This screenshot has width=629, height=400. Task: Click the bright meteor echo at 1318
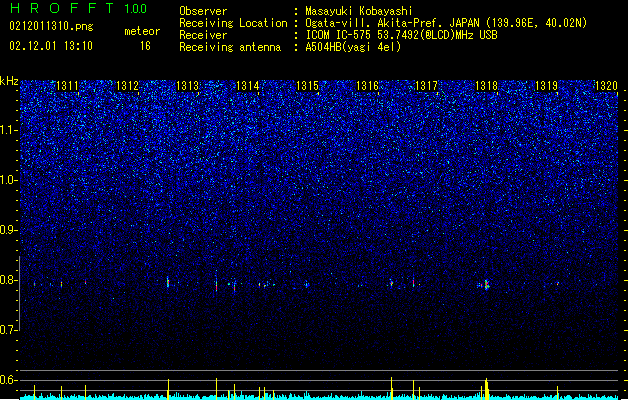click(x=486, y=285)
